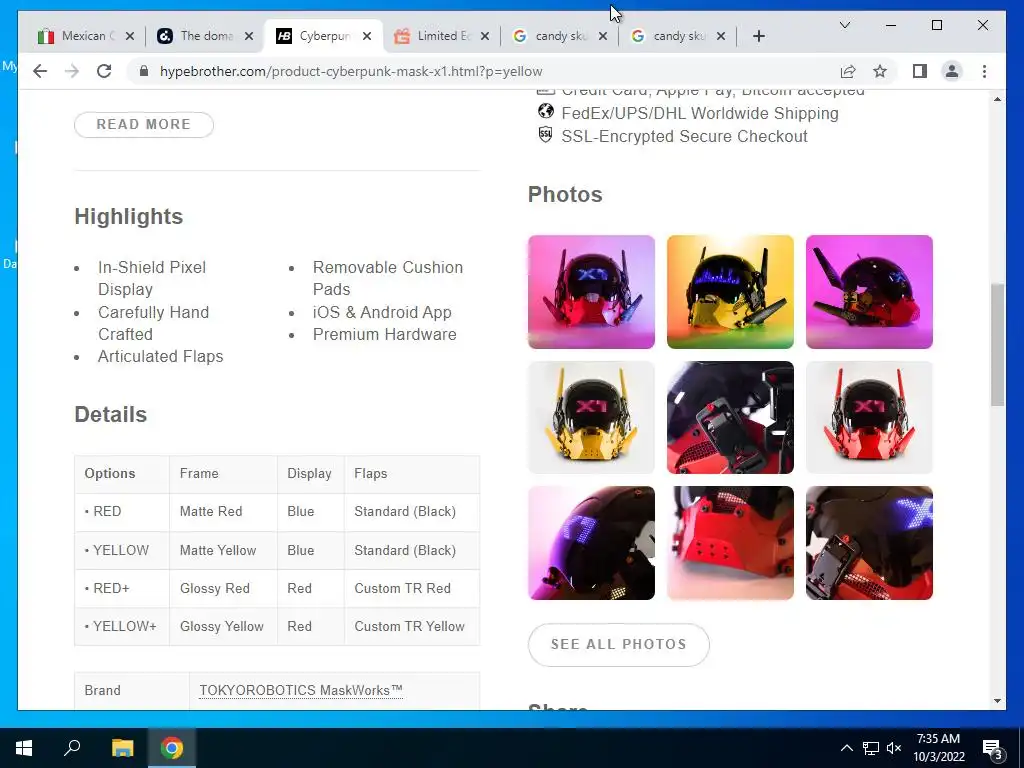This screenshot has height=768, width=1024.
Task: Close the second candy sku tab
Action: (721, 36)
